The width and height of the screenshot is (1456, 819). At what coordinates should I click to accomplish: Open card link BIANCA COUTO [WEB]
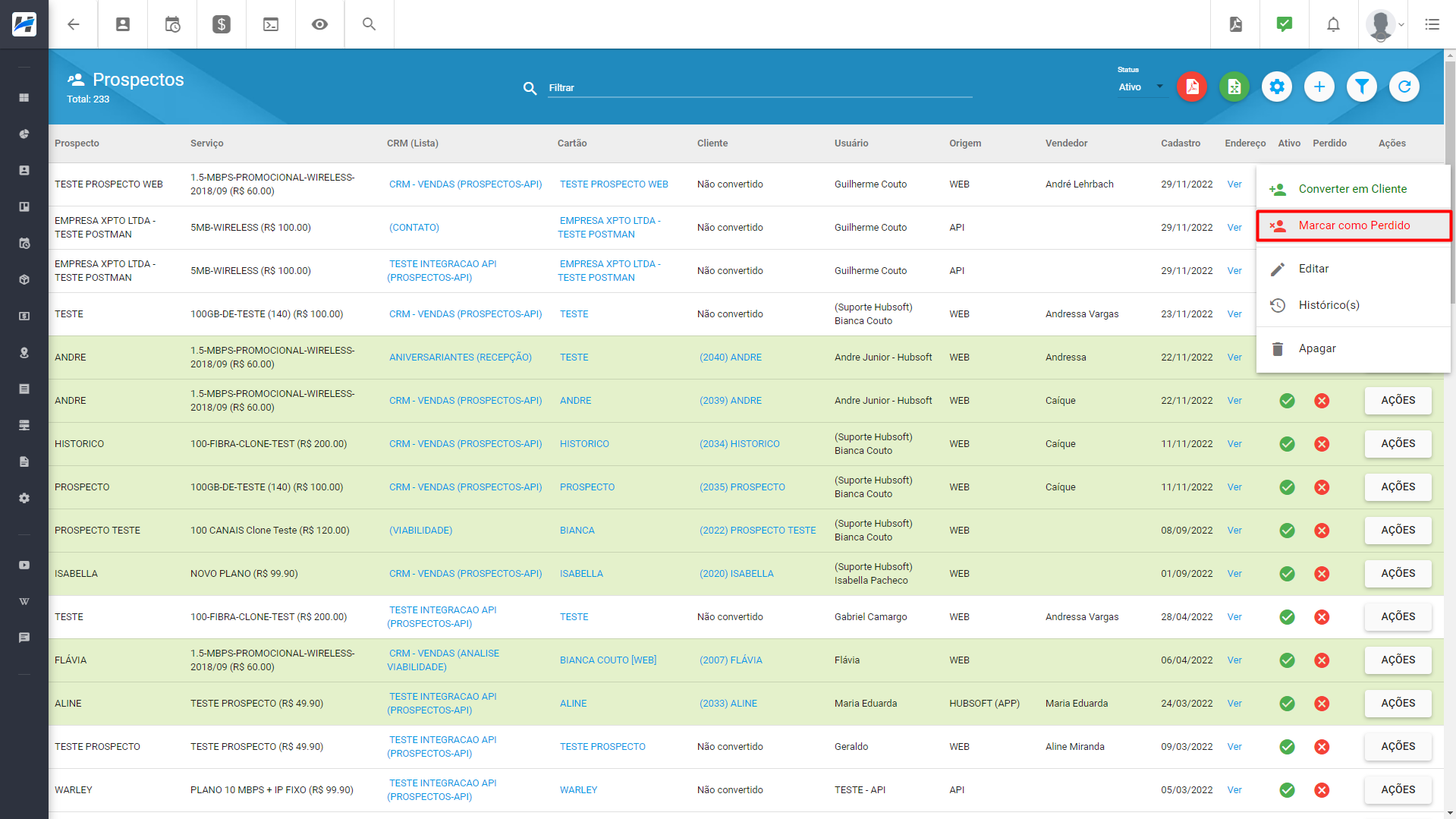[608, 660]
